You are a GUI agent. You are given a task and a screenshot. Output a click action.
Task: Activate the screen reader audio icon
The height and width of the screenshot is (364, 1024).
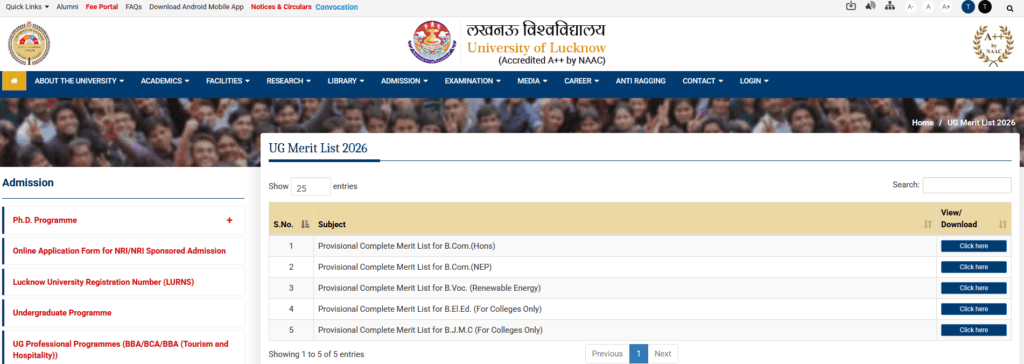[870, 7]
